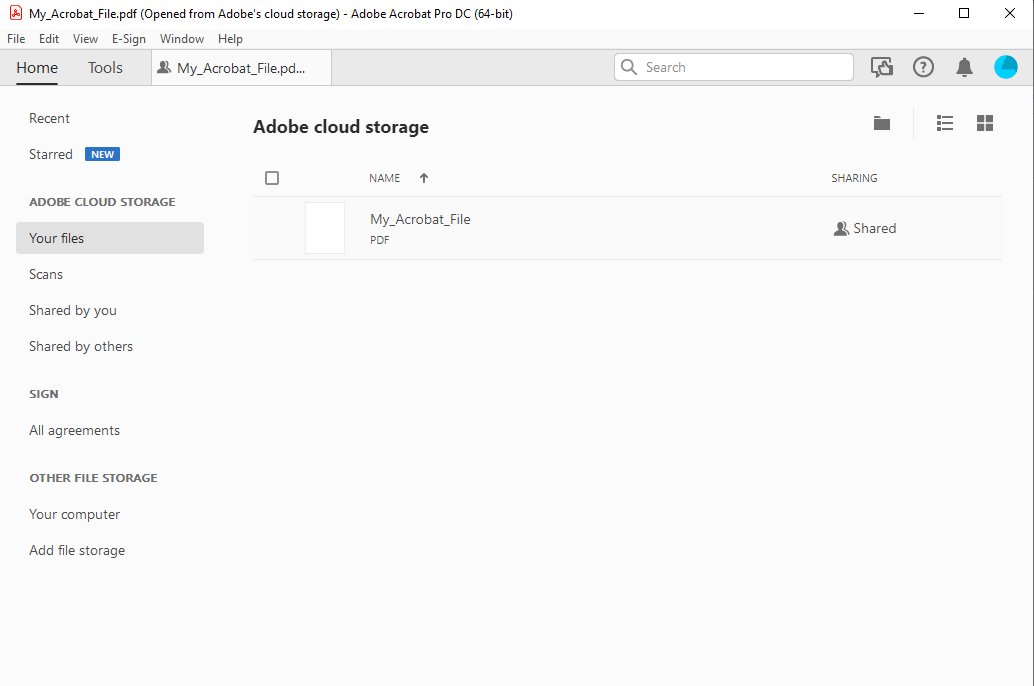The width and height of the screenshot is (1034, 686).
Task: Click the share feedback chat icon
Action: click(x=882, y=67)
